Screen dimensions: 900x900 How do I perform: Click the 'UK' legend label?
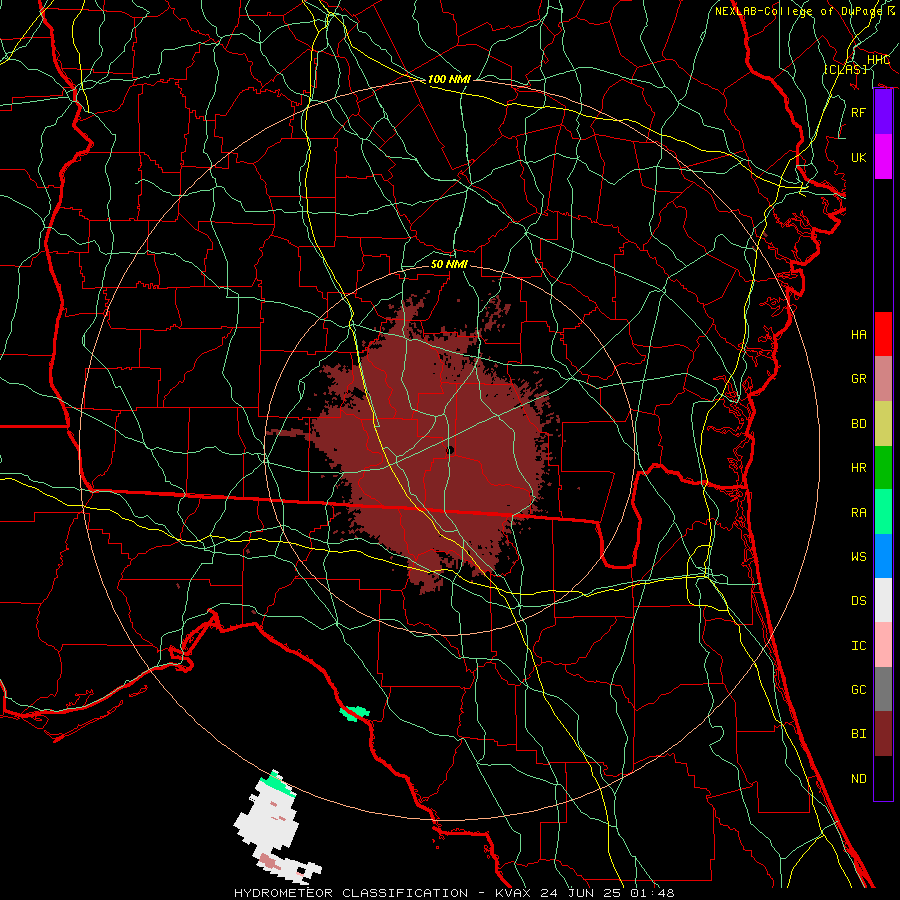(x=859, y=158)
